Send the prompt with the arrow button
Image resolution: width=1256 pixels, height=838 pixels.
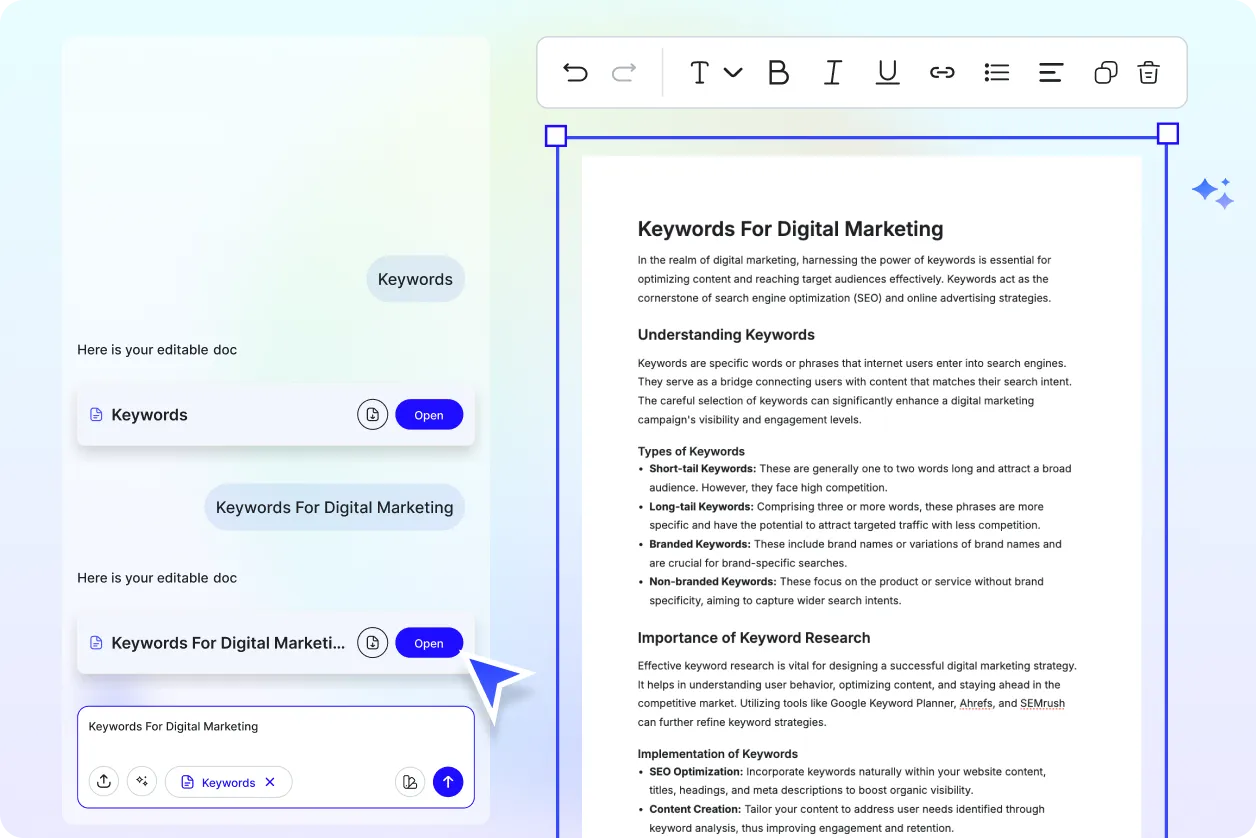tap(448, 782)
